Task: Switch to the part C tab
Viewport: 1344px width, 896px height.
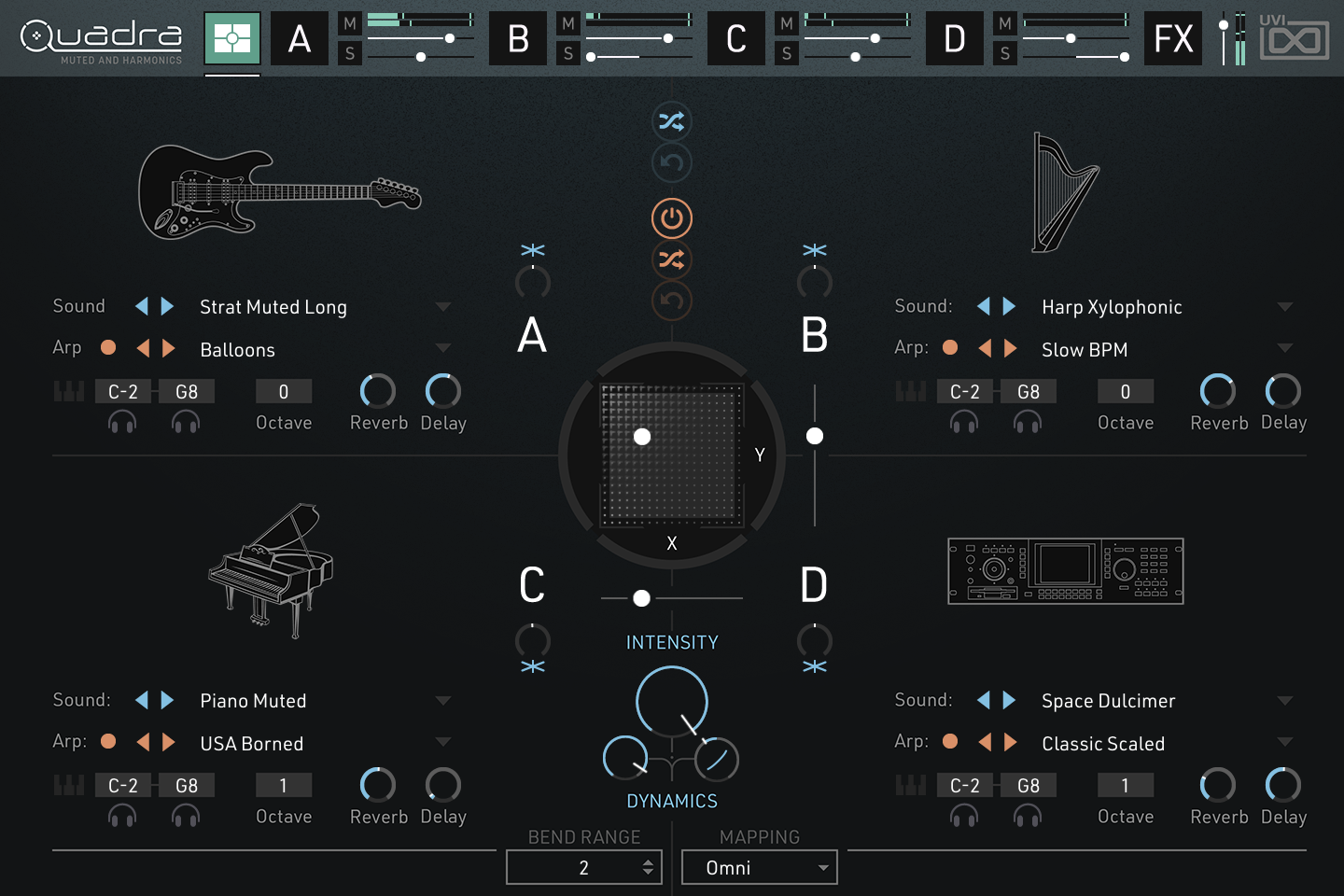Action: click(735, 39)
